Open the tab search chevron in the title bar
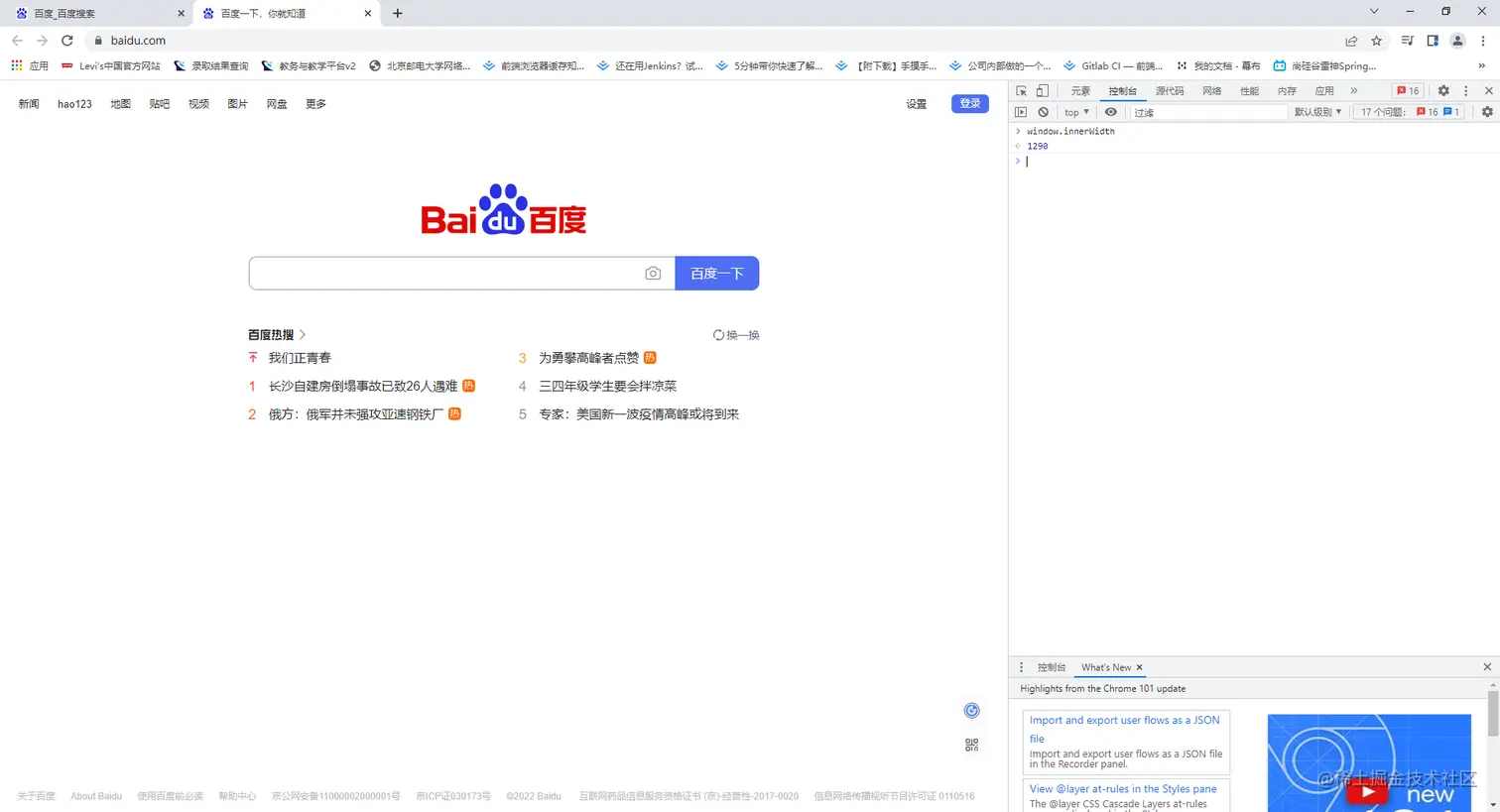 [x=1374, y=12]
